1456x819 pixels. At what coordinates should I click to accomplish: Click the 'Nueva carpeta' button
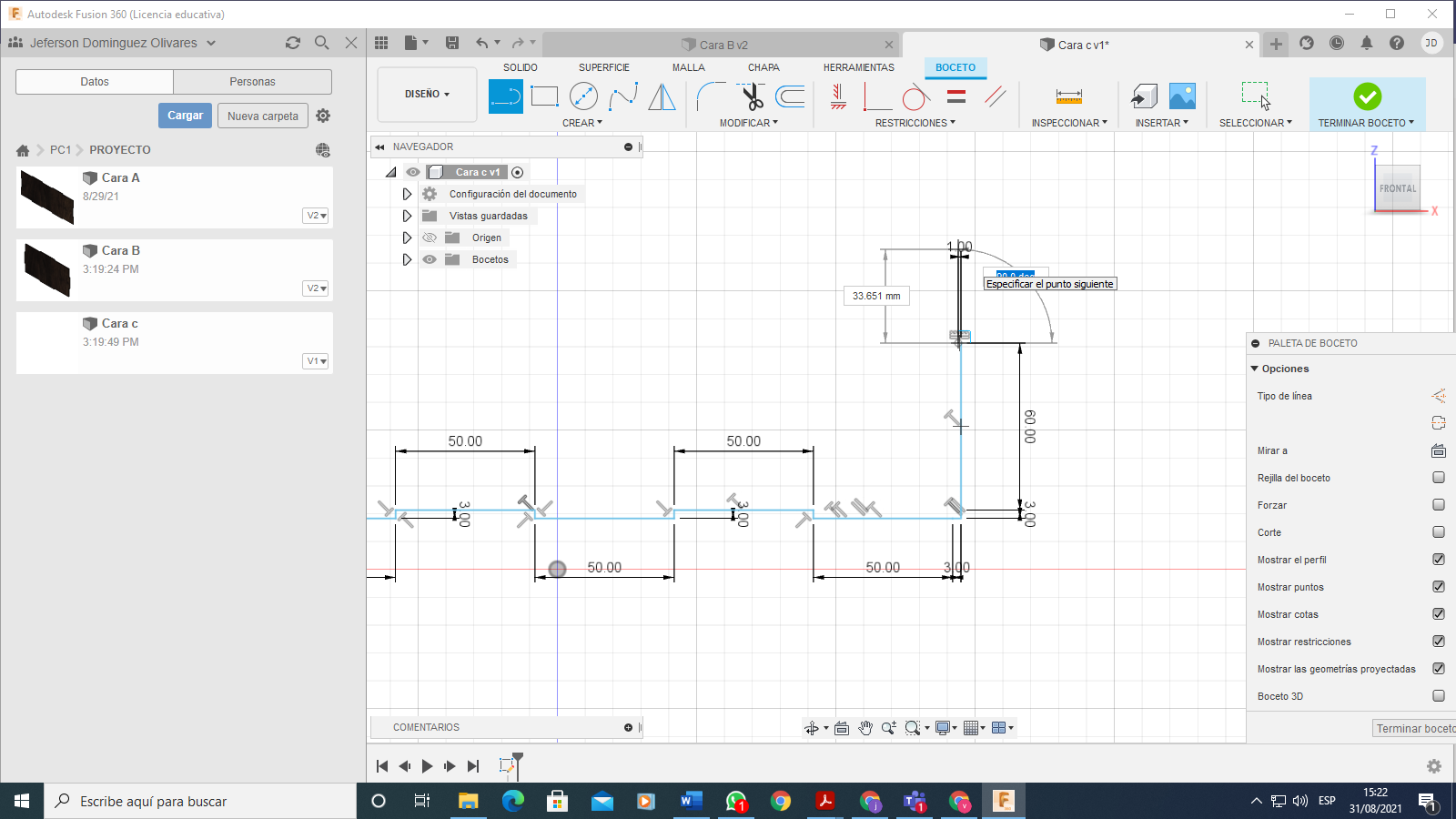coord(263,116)
